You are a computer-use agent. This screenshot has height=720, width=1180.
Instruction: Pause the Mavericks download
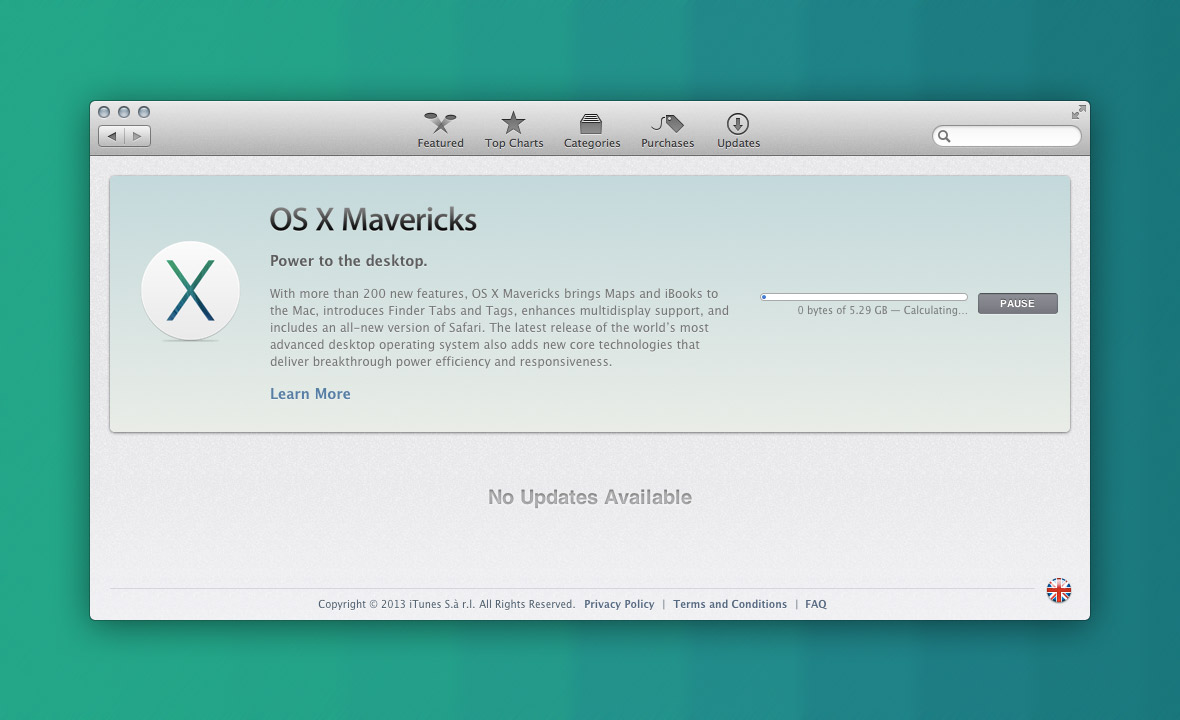[1017, 303]
